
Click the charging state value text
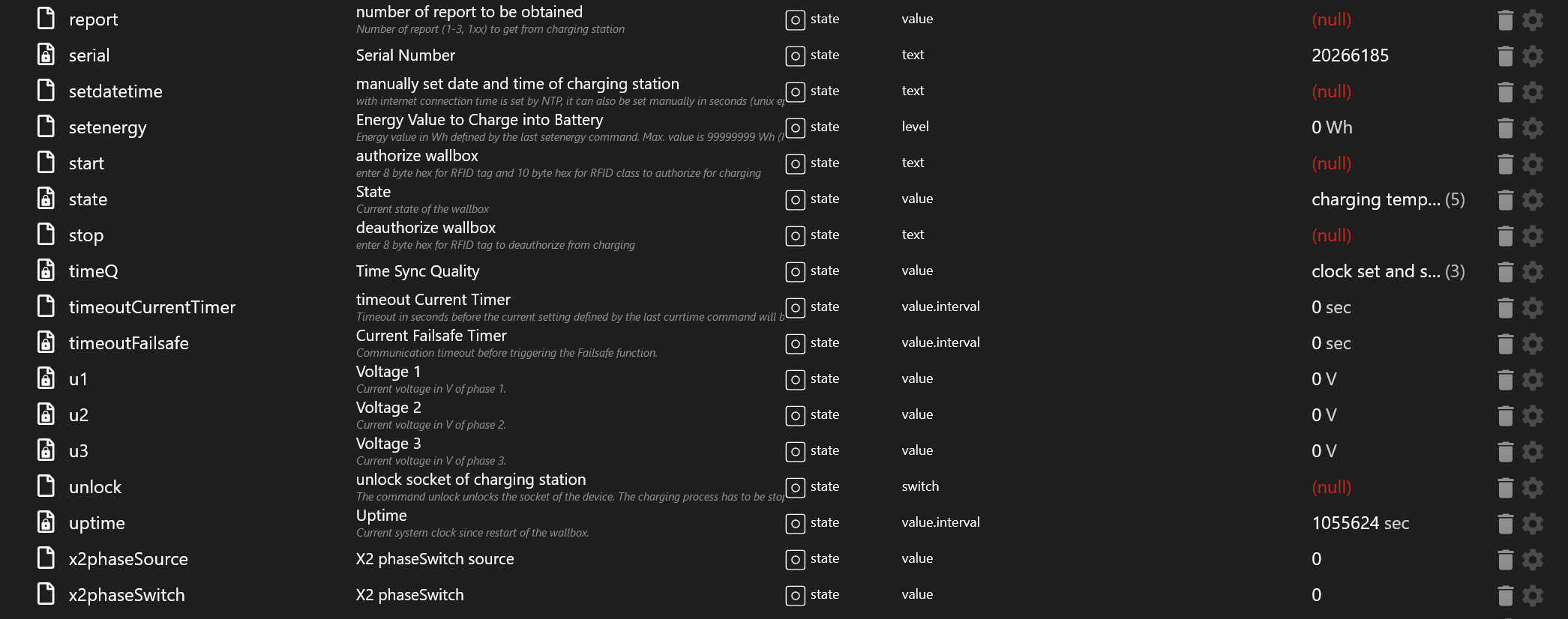click(x=1375, y=199)
